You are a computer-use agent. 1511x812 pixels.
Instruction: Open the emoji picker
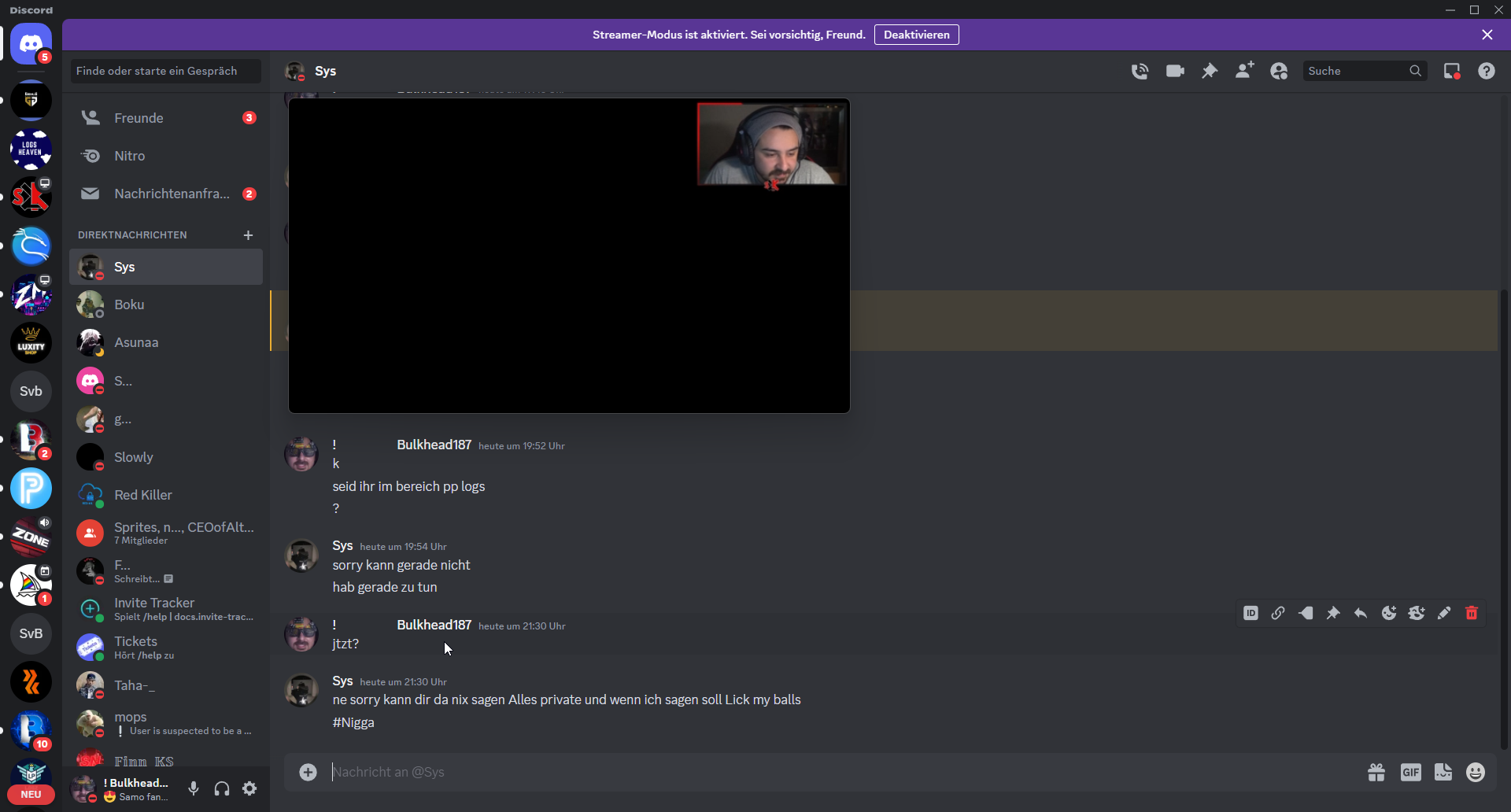click(x=1476, y=773)
